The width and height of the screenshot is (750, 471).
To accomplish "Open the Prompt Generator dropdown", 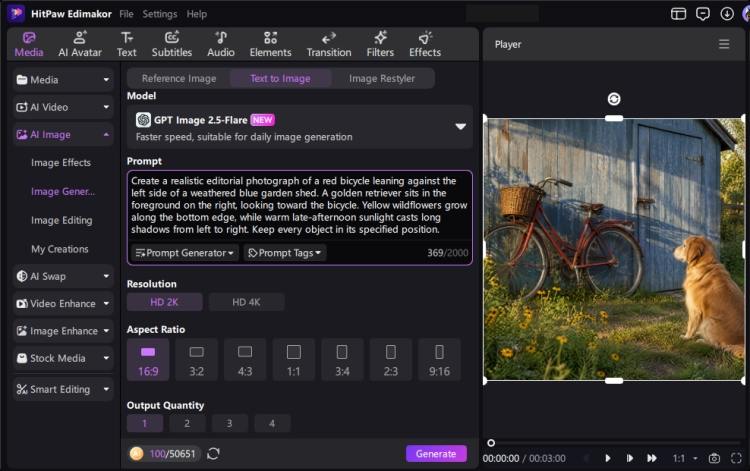I will tap(185, 252).
